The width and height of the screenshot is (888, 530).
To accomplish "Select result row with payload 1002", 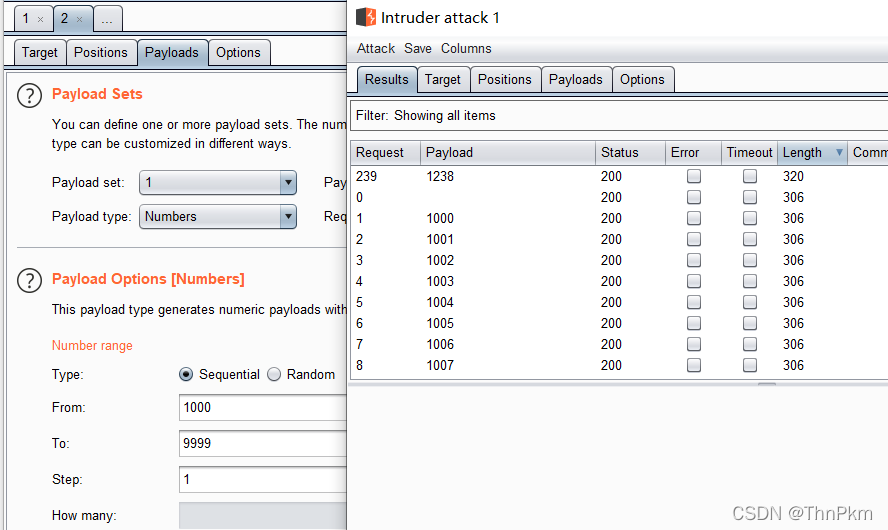I will pos(619,260).
